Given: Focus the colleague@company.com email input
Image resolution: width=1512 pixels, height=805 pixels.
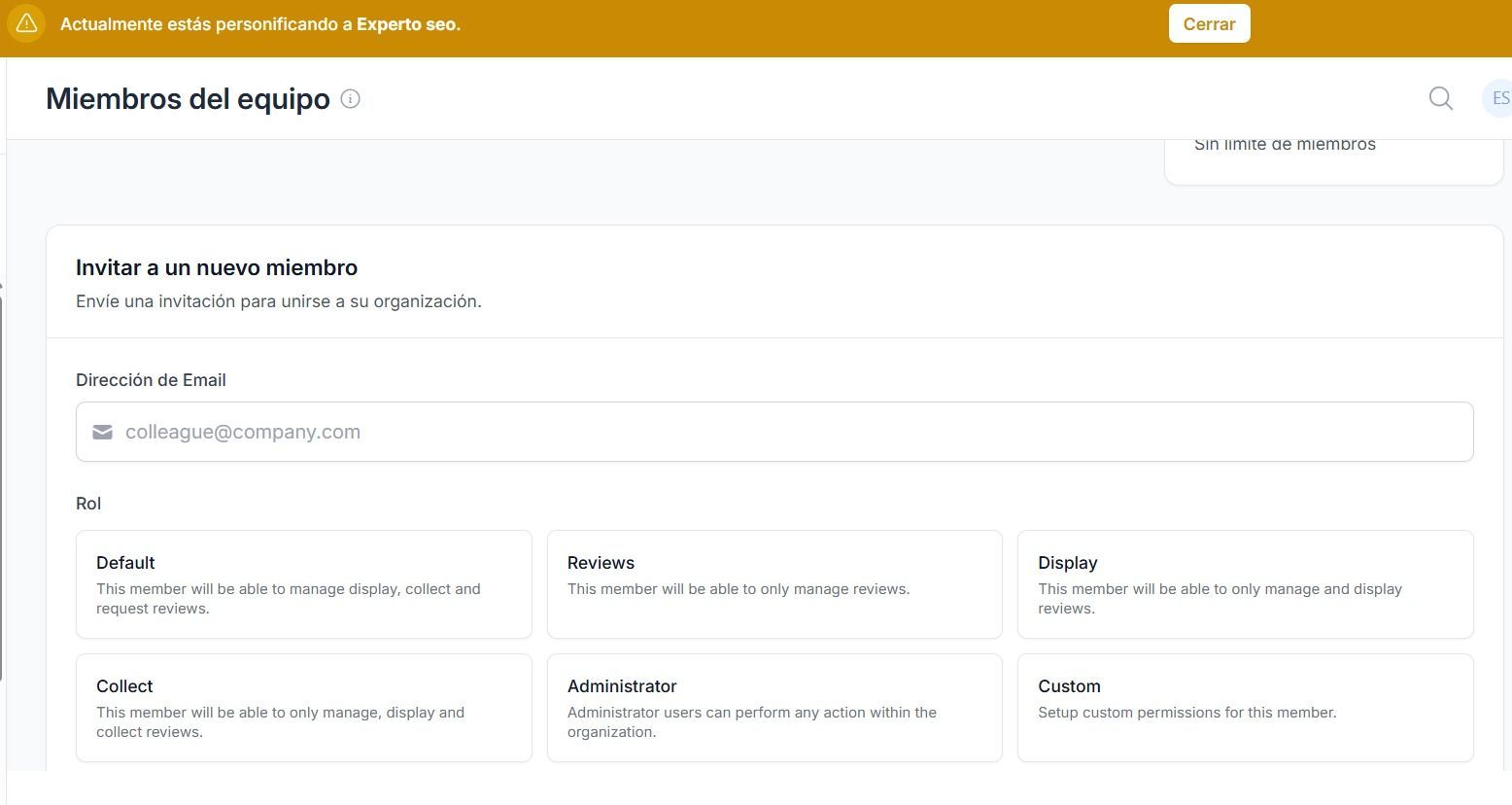Looking at the screenshot, I should 774,432.
